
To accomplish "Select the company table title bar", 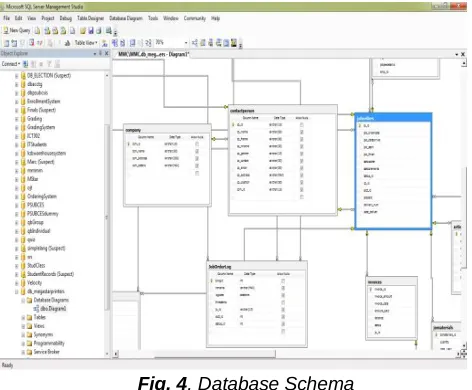I will click(167, 130).
